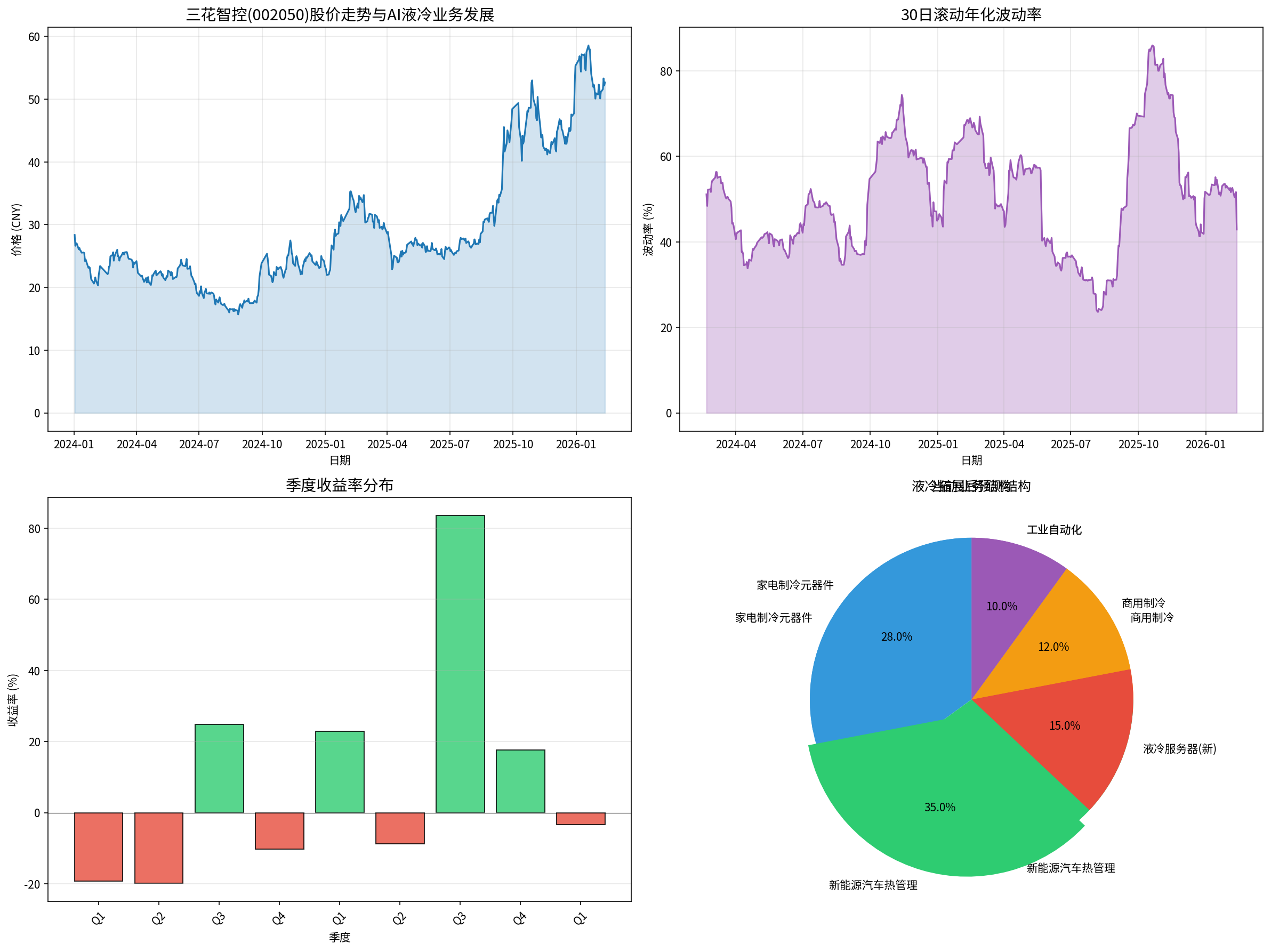The image size is (1271, 952).
Task: Click the 季度 x-axis label
Action: (x=340, y=937)
